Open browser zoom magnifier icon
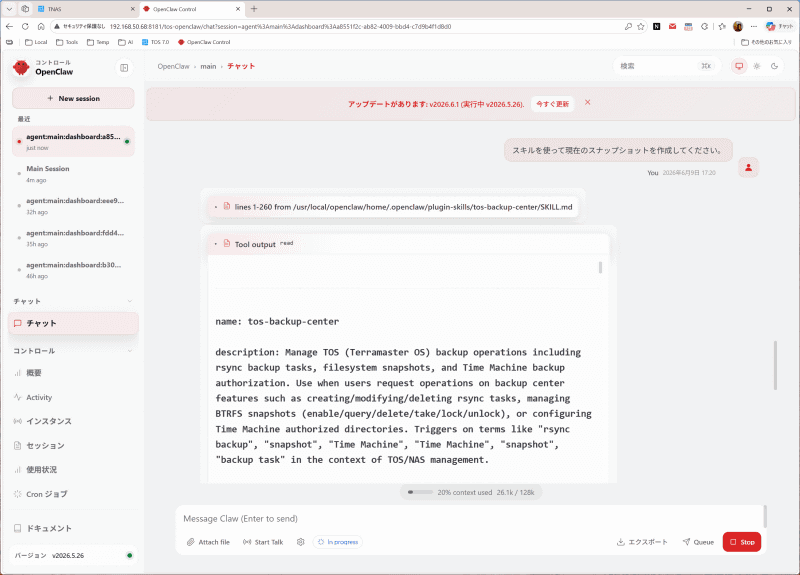Screen dimensions: 800x575 pos(628,27)
